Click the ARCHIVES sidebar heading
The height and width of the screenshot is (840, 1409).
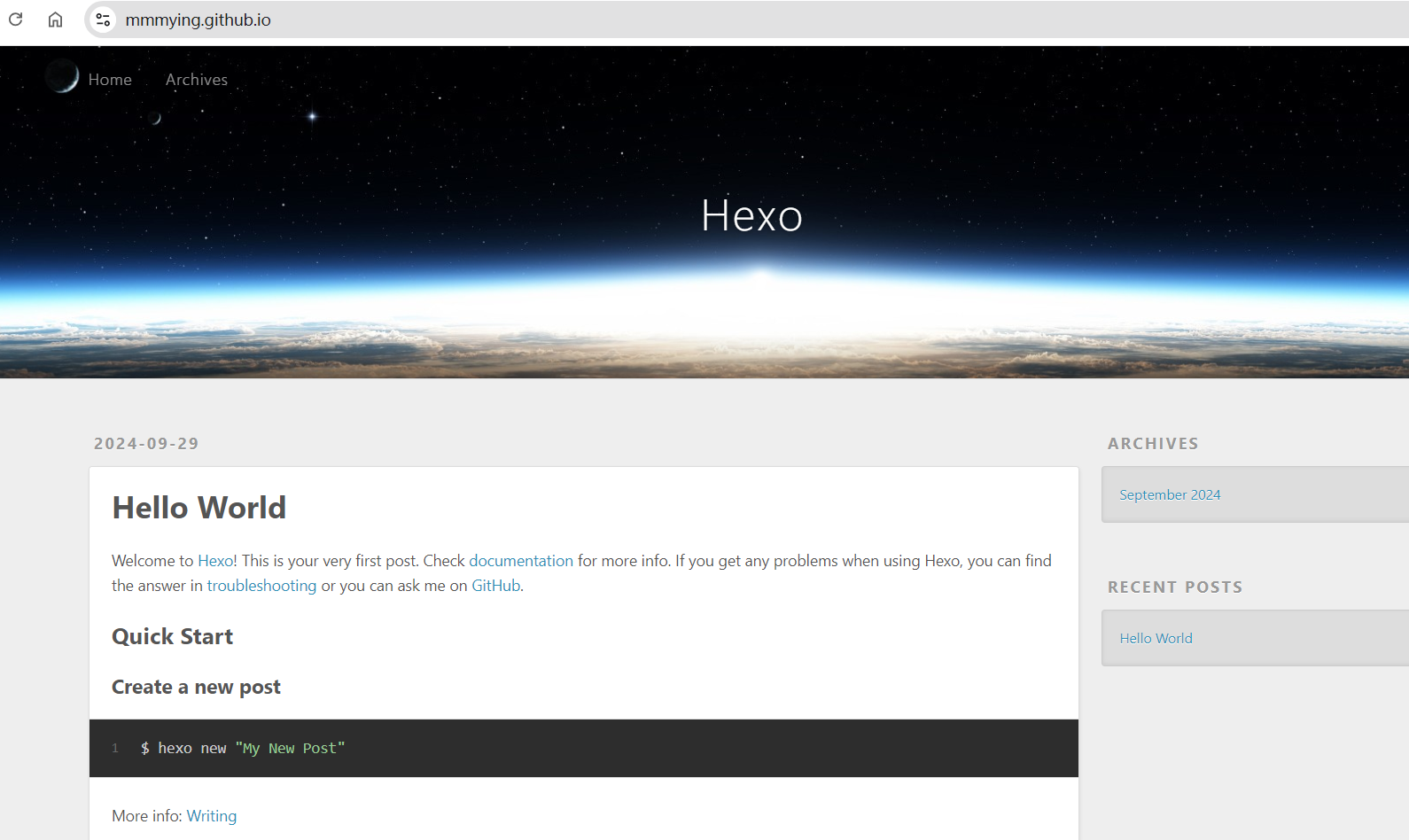point(1153,444)
